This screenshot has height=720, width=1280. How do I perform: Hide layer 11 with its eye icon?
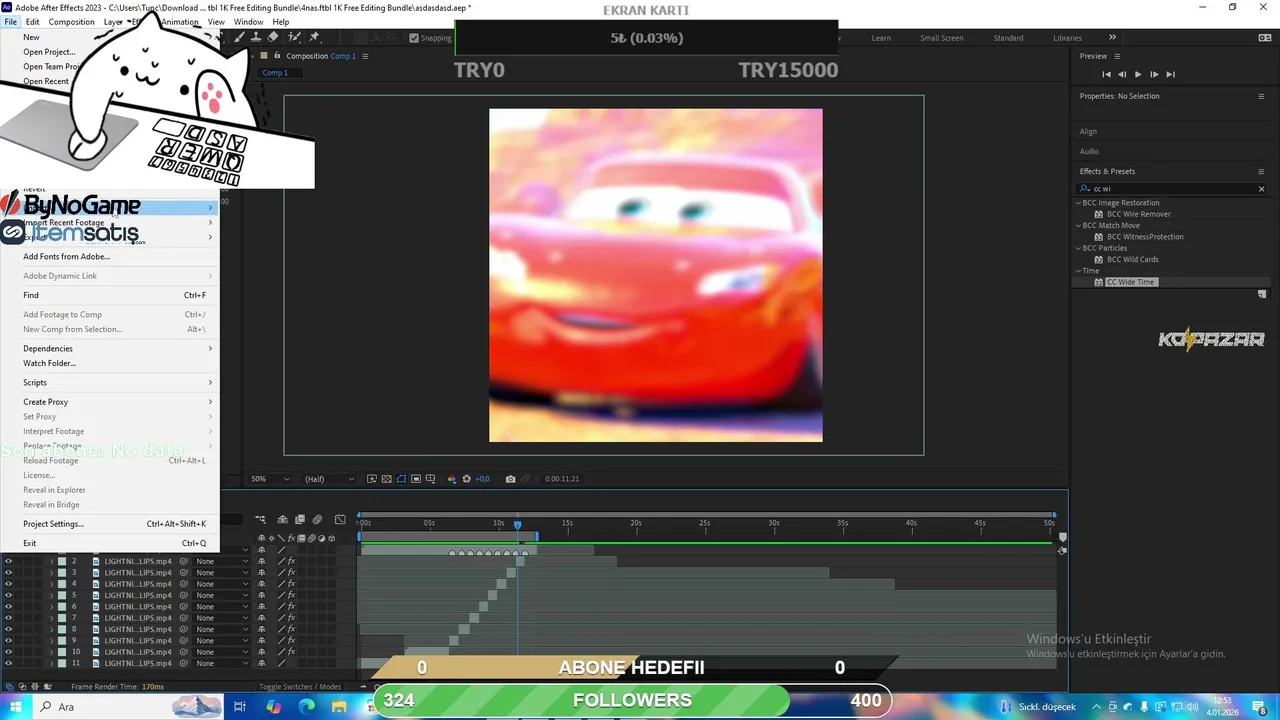coord(8,663)
